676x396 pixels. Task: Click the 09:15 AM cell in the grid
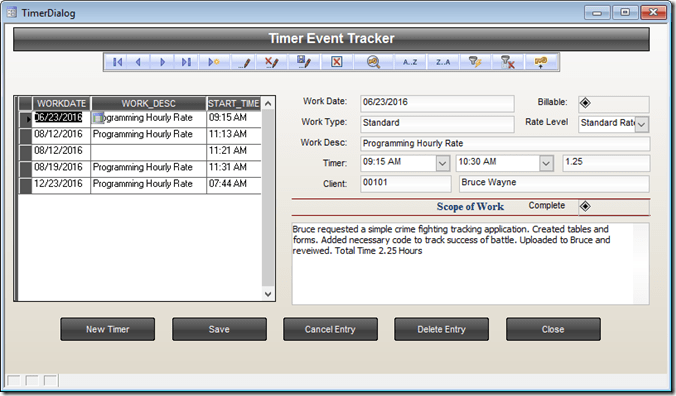point(234,118)
